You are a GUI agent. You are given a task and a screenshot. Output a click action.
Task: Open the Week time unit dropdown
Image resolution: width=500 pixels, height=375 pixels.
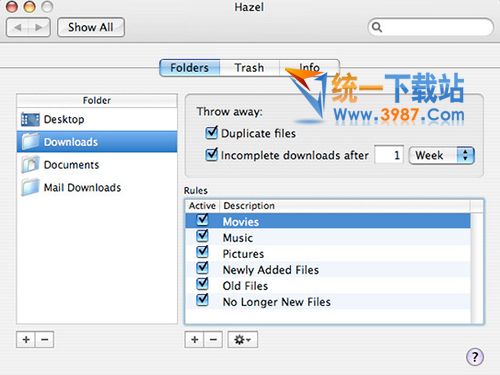(442, 155)
